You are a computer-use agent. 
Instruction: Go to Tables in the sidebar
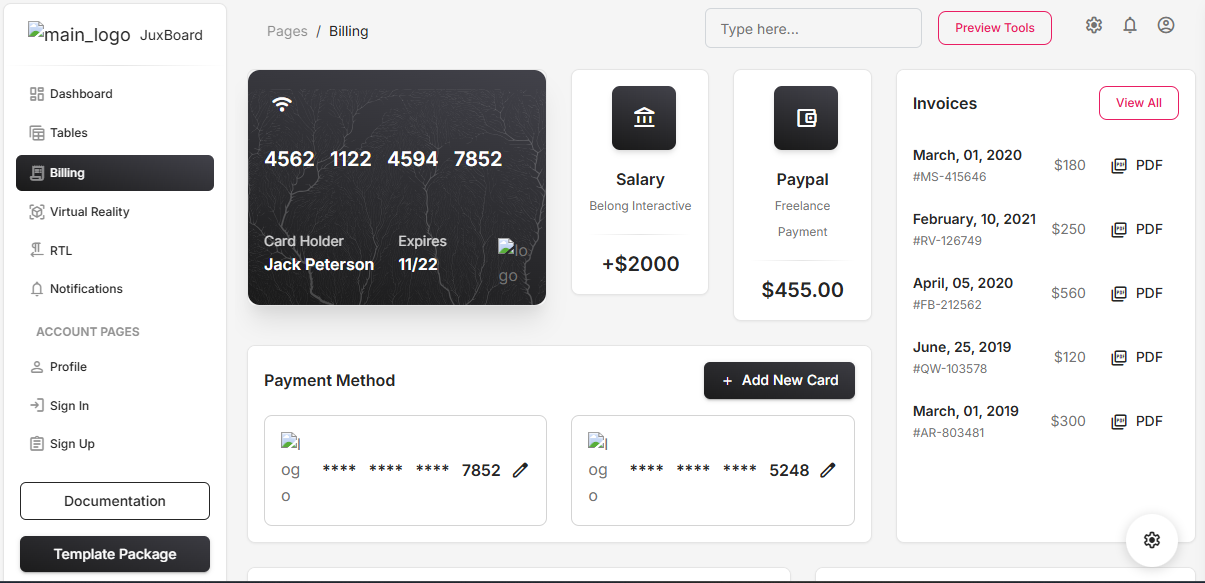pyautogui.click(x=68, y=133)
